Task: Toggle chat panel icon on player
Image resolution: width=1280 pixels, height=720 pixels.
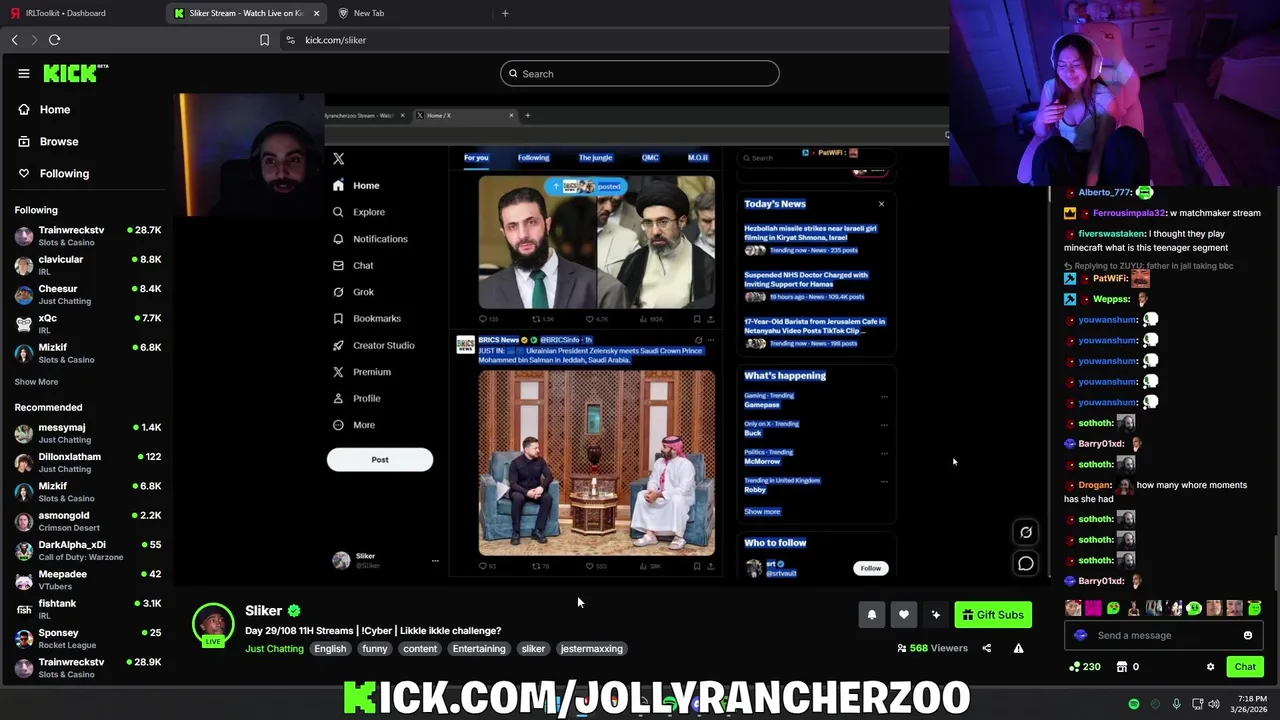Action: tap(1026, 564)
